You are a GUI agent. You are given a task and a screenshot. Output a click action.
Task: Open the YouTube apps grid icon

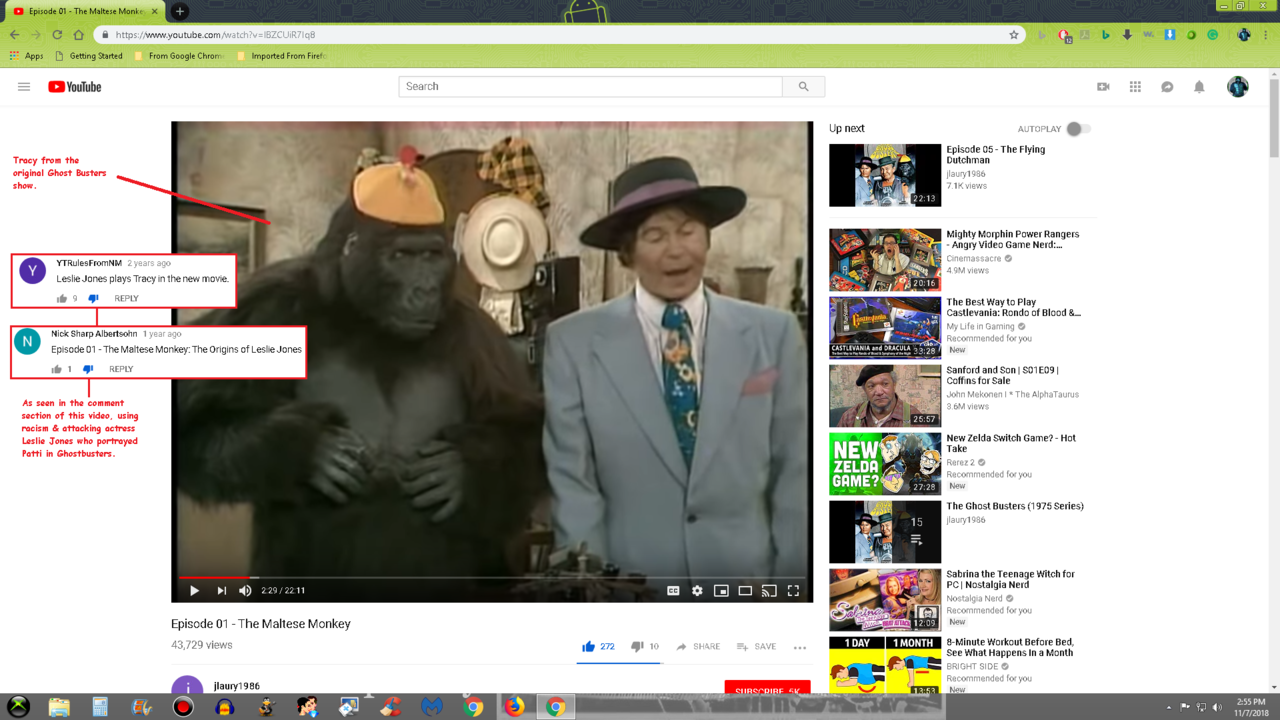coord(1135,87)
